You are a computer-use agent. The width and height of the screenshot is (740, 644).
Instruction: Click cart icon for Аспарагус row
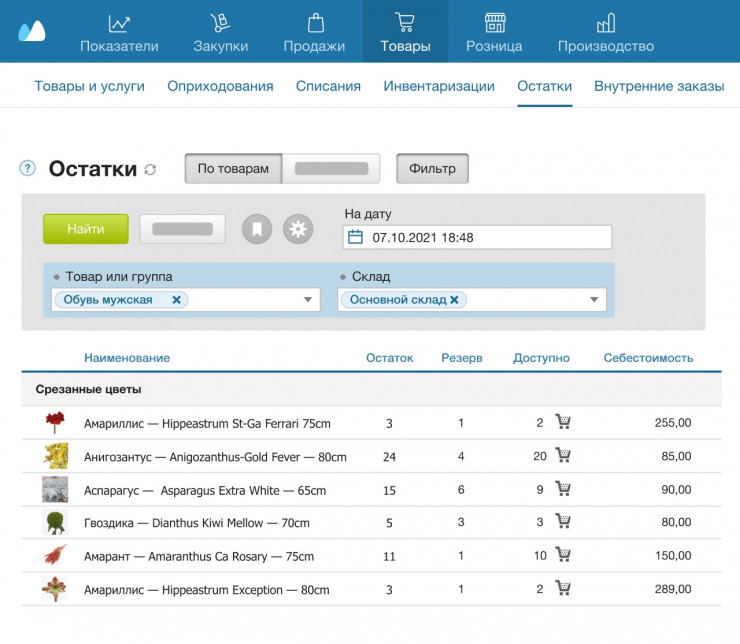coord(563,489)
